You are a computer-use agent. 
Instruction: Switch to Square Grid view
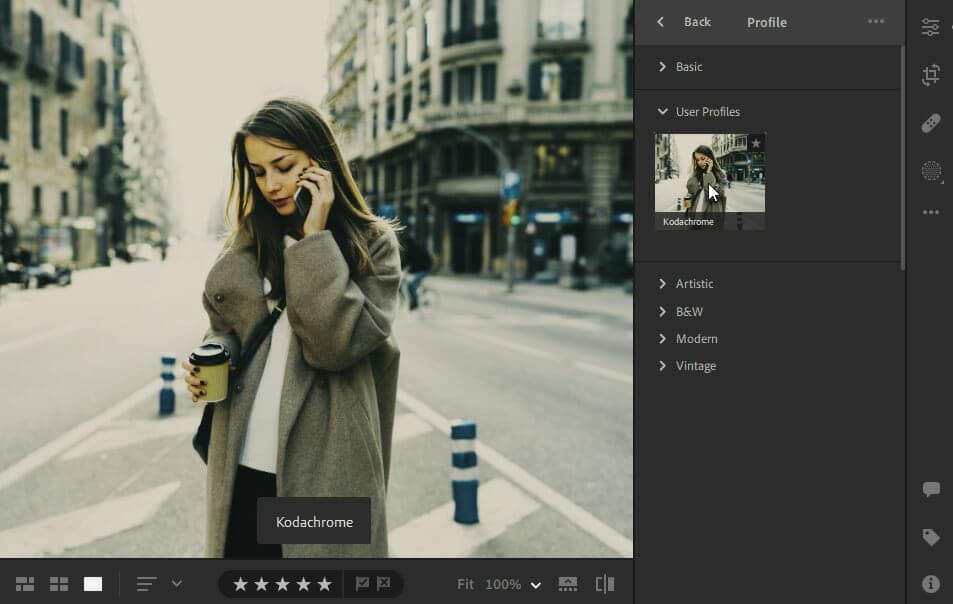(59, 584)
